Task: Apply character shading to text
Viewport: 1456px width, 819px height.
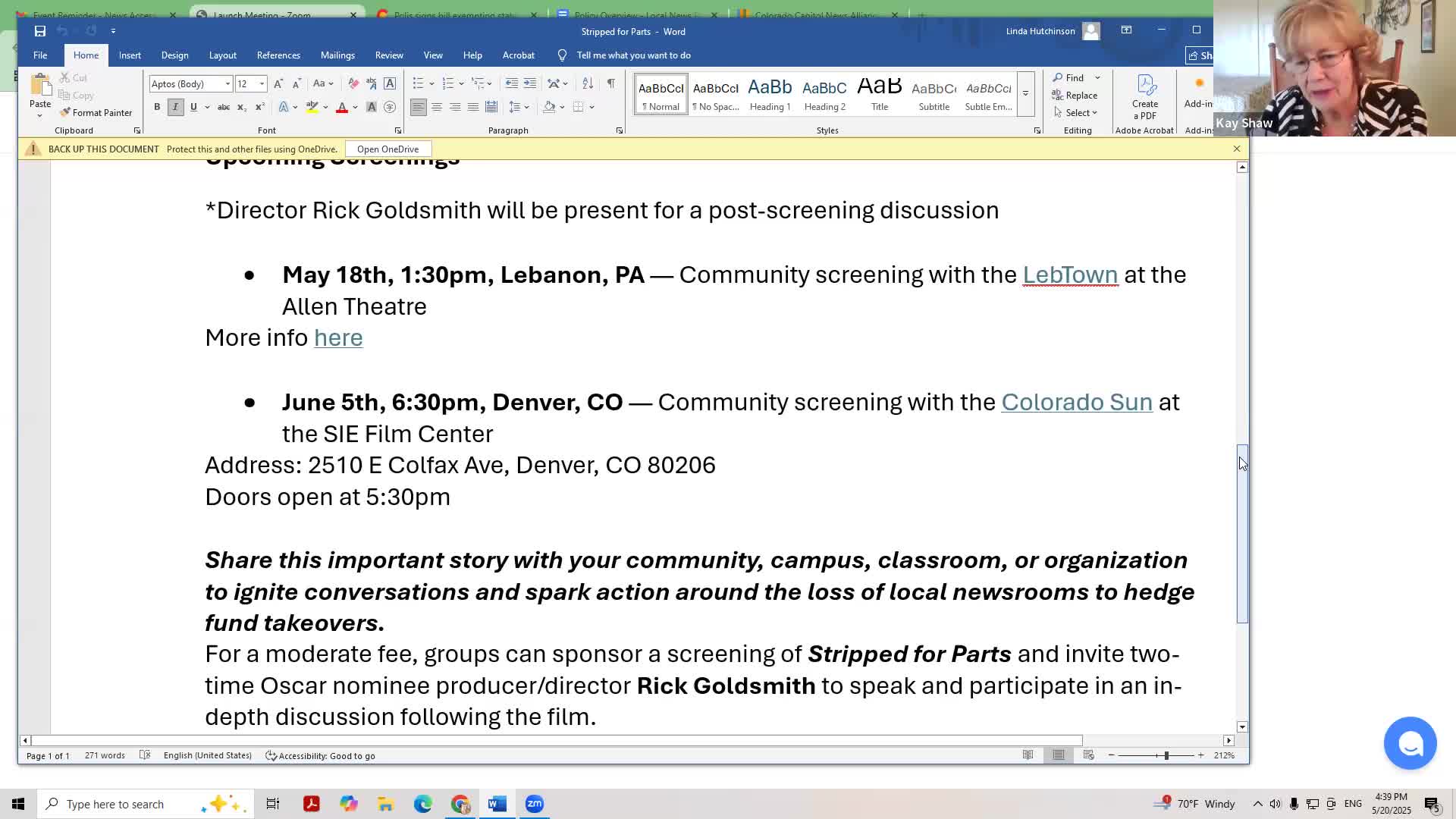Action: coord(372,107)
